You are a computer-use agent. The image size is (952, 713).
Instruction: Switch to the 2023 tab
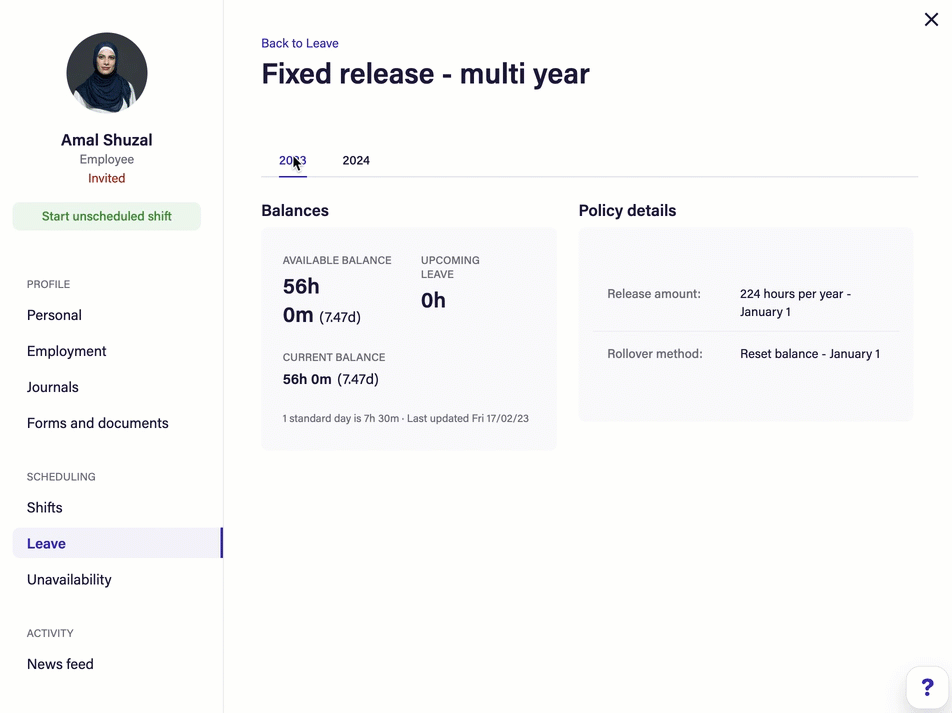coord(292,160)
